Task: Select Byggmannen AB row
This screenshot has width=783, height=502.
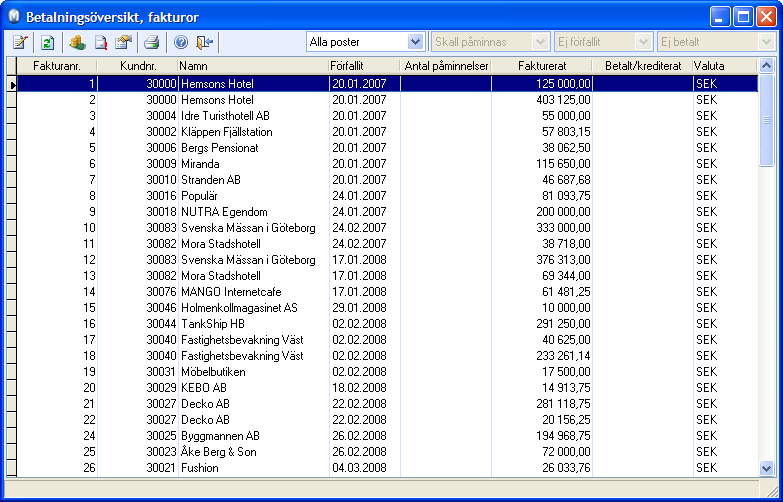Action: click(388, 436)
